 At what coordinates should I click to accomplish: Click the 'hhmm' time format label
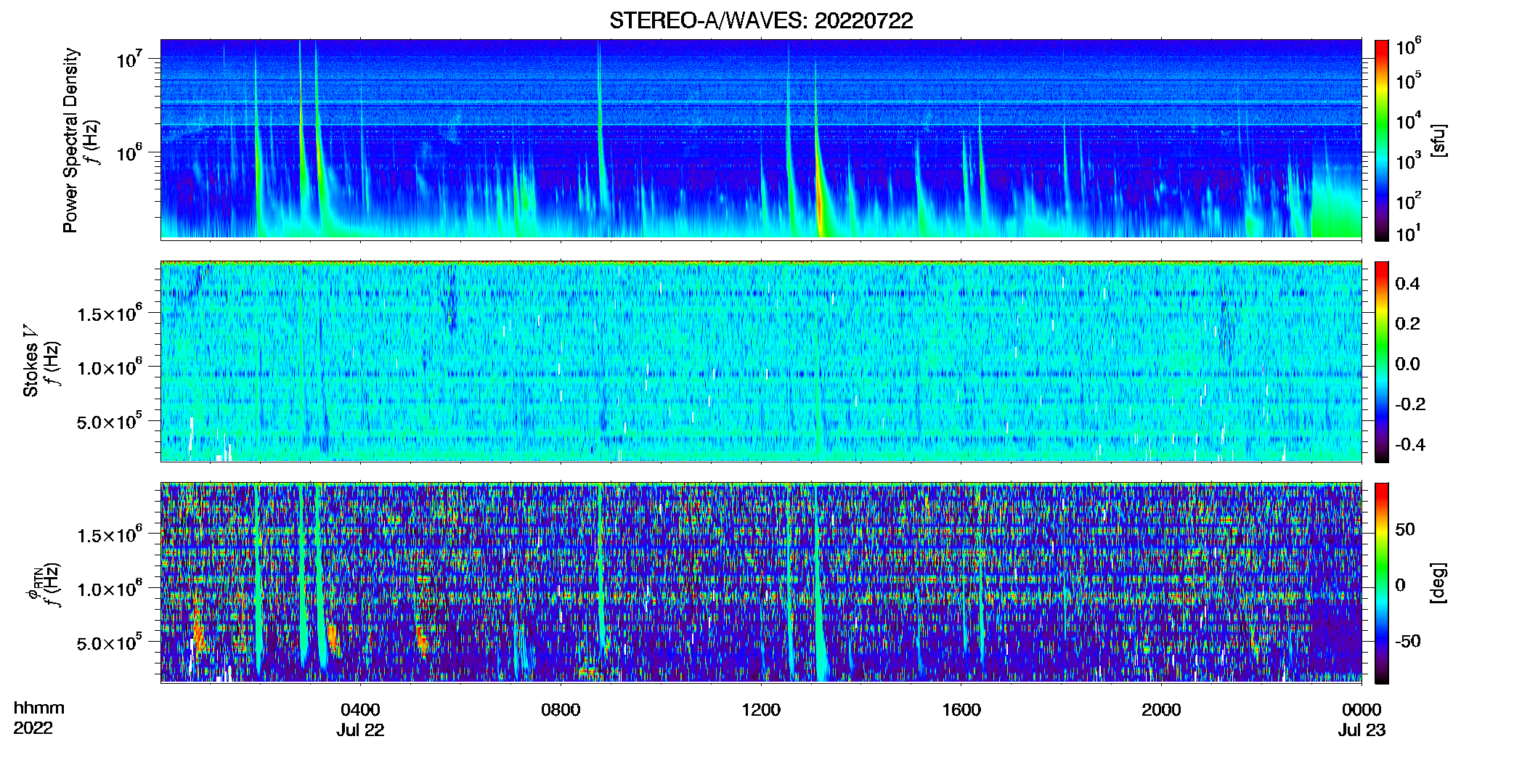pos(39,709)
